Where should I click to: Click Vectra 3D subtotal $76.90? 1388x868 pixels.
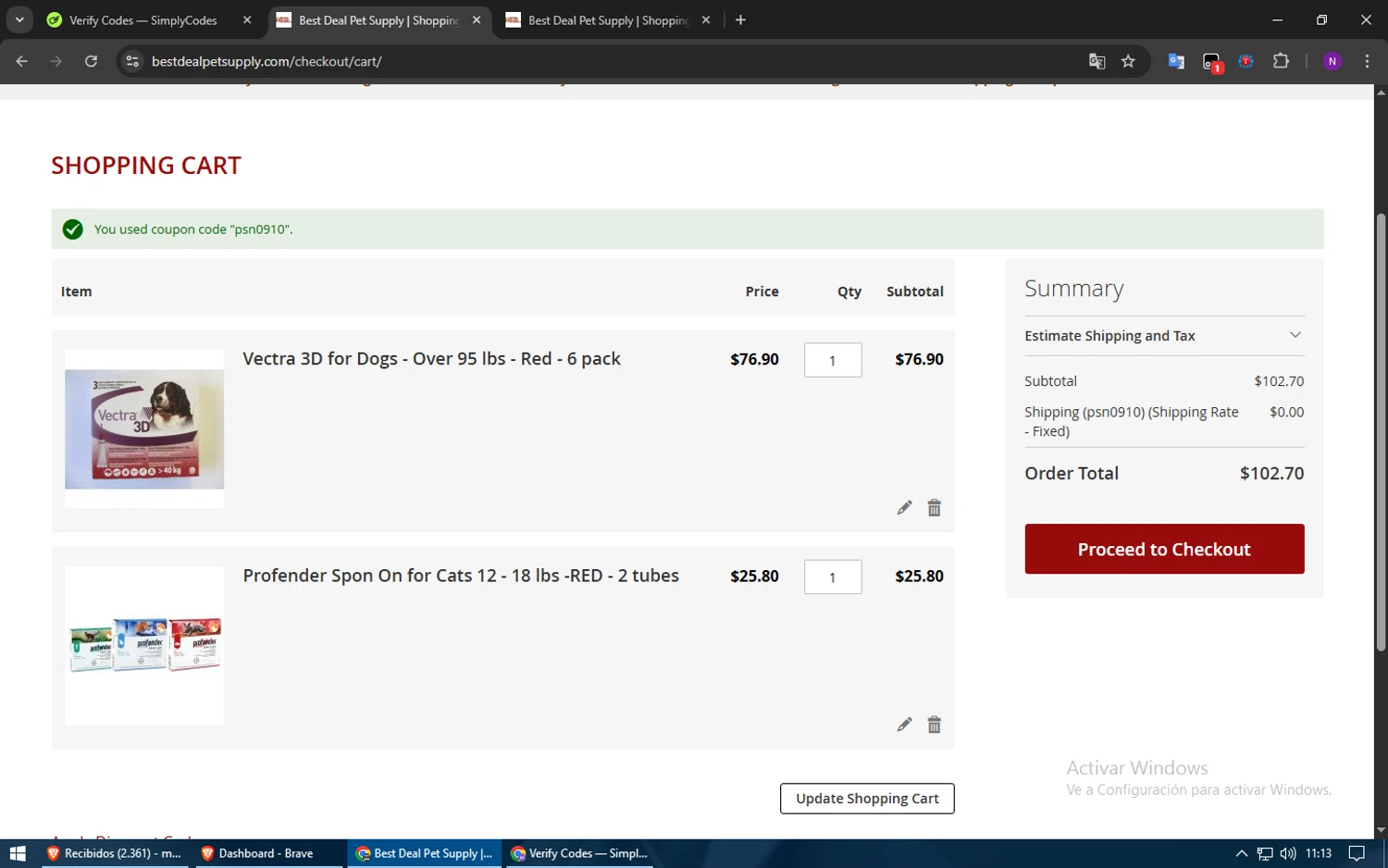click(919, 359)
